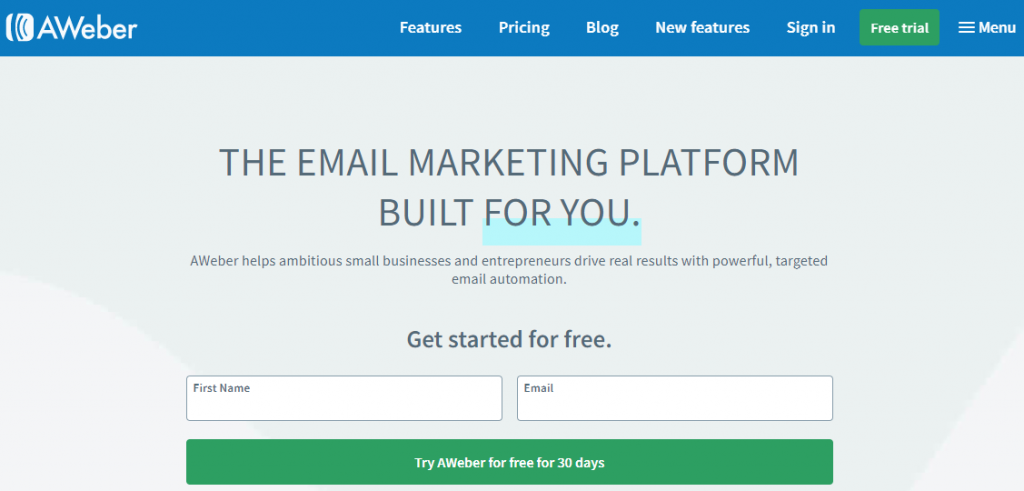This screenshot has height=491, width=1024.
Task: Click the word BUILT in the headline
Action: pyautogui.click(x=426, y=214)
